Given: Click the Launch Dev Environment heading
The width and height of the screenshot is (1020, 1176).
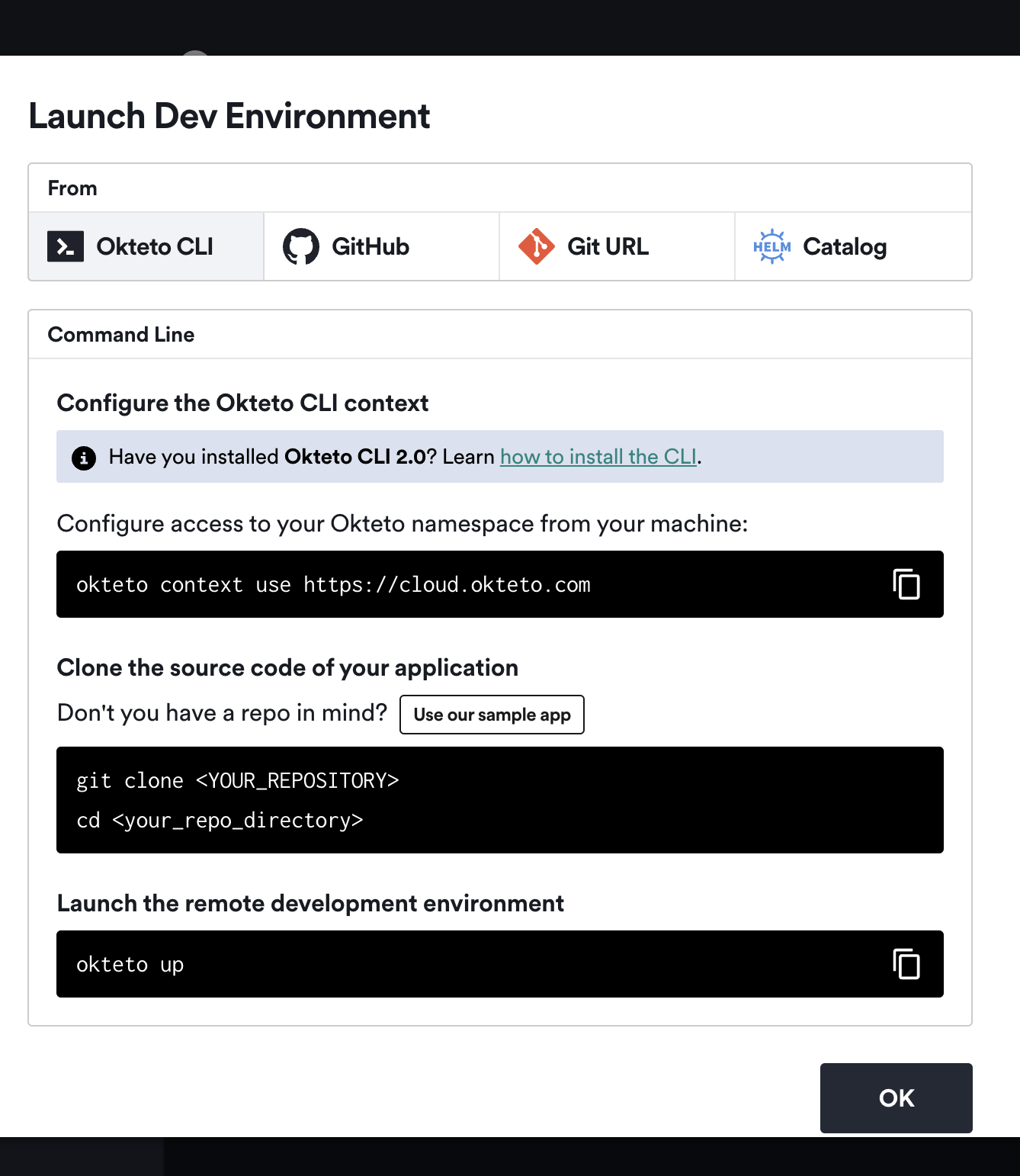Looking at the screenshot, I should point(229,116).
